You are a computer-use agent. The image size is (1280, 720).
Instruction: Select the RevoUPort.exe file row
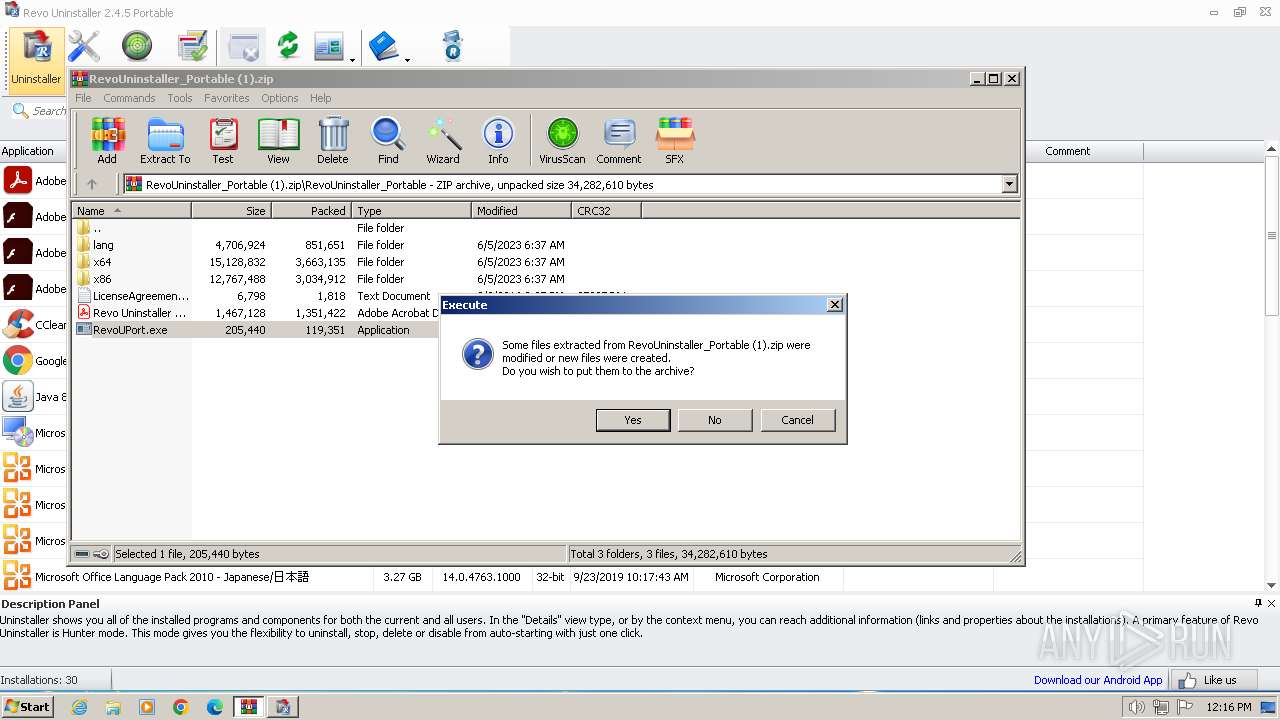point(256,330)
